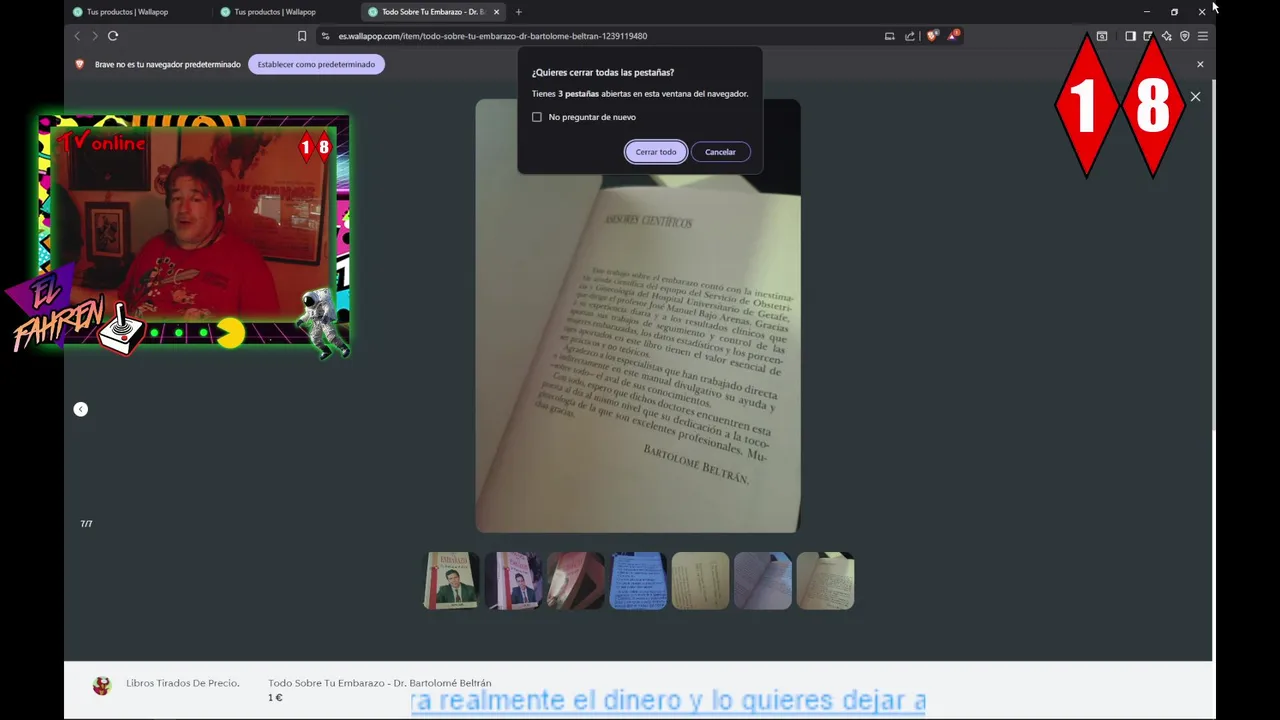Viewport: 1280px width, 720px height.
Task: Click the '1 €' price text
Action: [x=275, y=698]
